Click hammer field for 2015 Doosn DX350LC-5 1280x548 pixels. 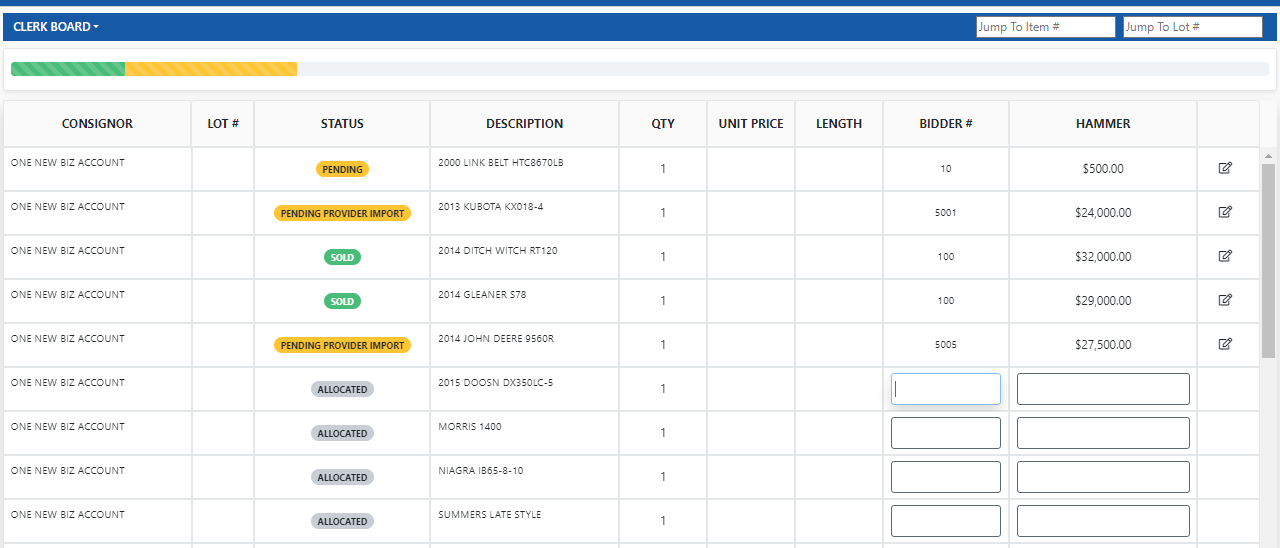1103,389
